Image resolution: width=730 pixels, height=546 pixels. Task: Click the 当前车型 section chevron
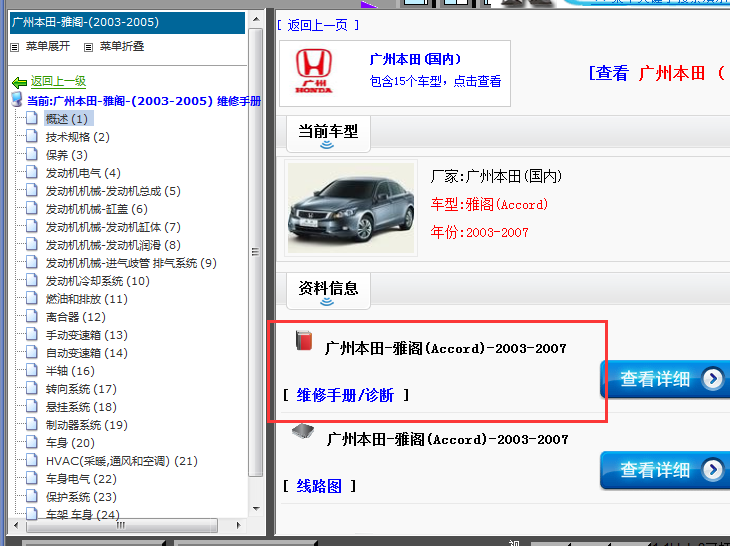327,145
